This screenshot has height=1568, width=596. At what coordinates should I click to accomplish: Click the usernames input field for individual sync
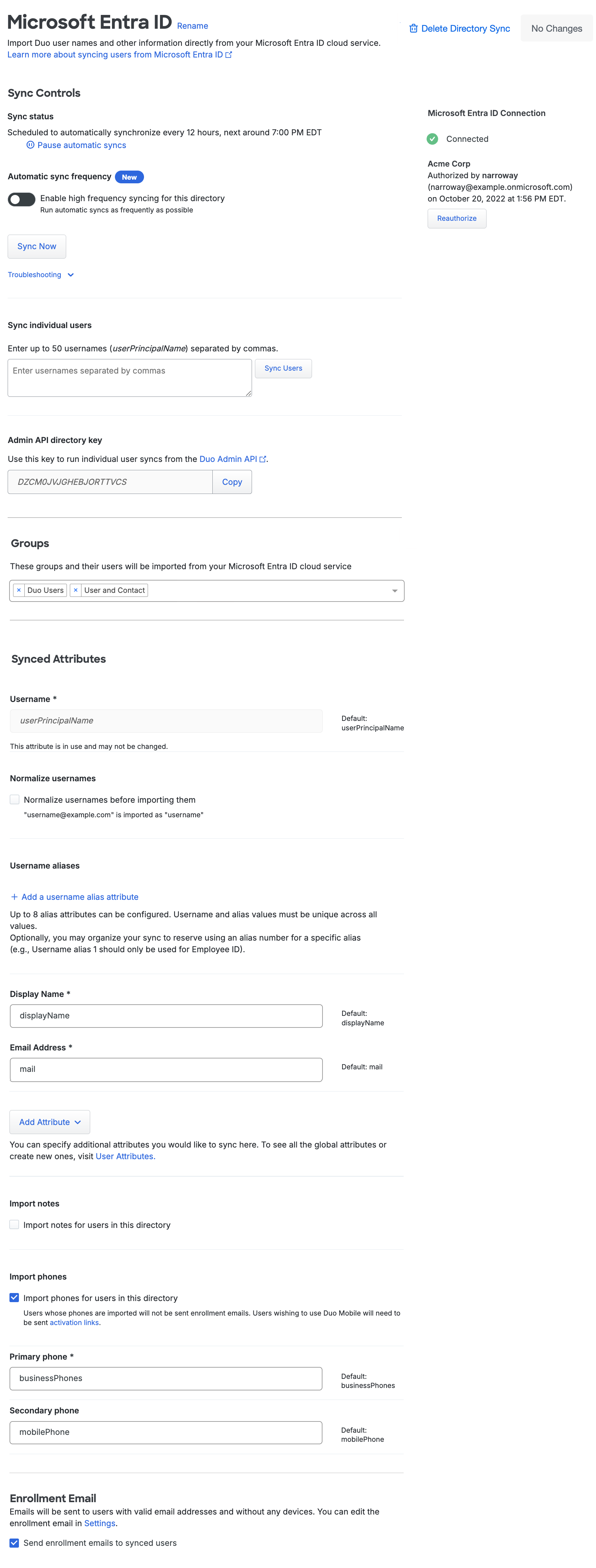coord(129,377)
